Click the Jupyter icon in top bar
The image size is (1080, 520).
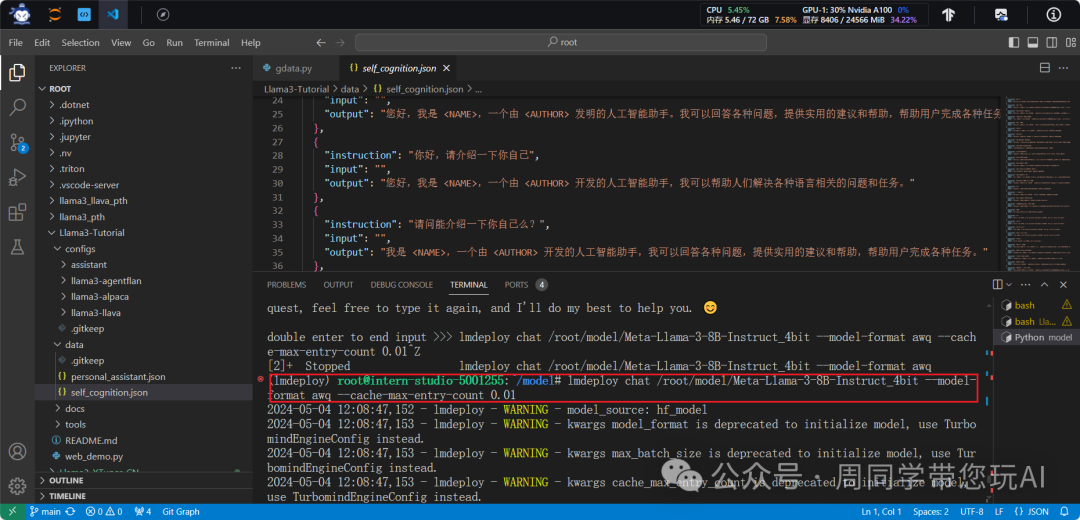click(54, 14)
